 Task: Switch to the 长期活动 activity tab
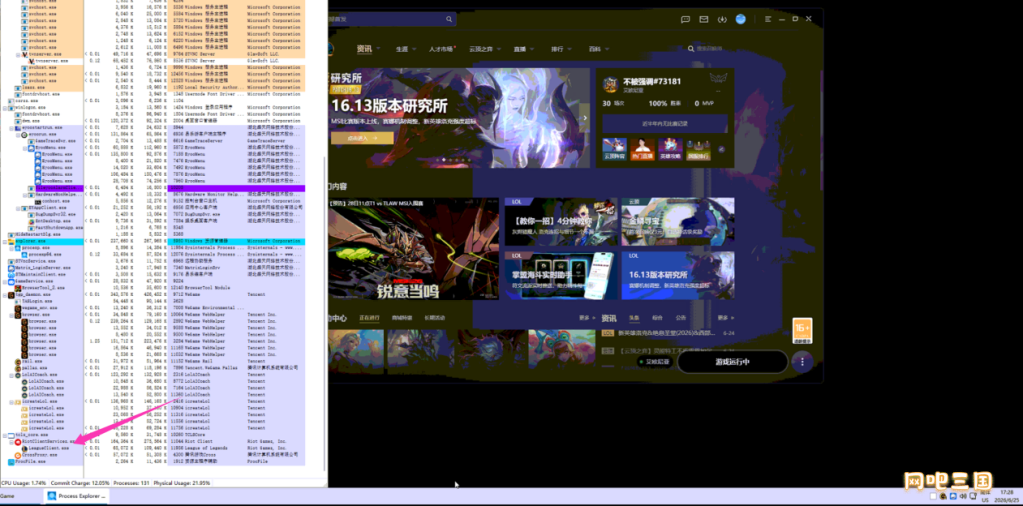coord(435,318)
